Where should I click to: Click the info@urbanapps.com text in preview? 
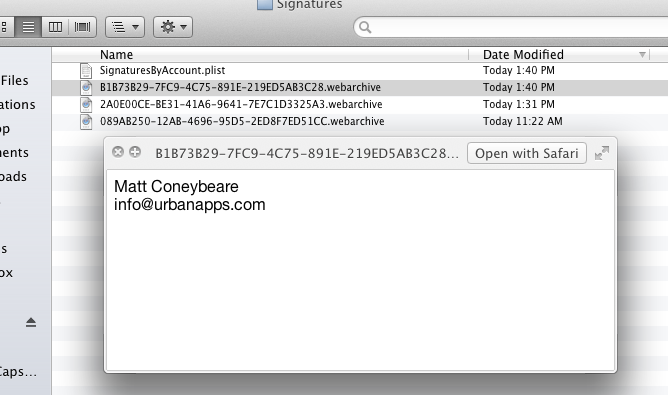pyautogui.click(x=190, y=205)
